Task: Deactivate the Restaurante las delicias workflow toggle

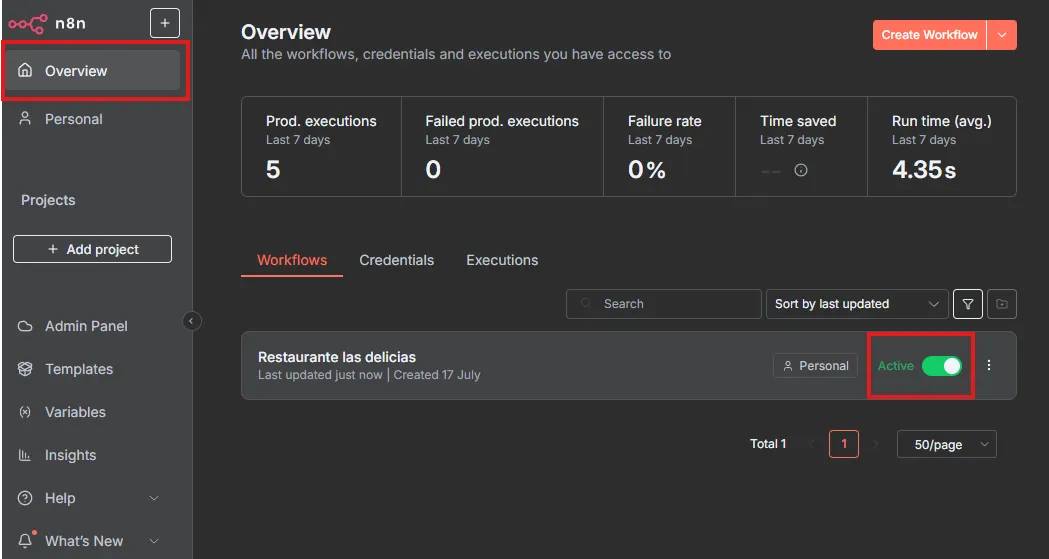Action: tap(941, 366)
